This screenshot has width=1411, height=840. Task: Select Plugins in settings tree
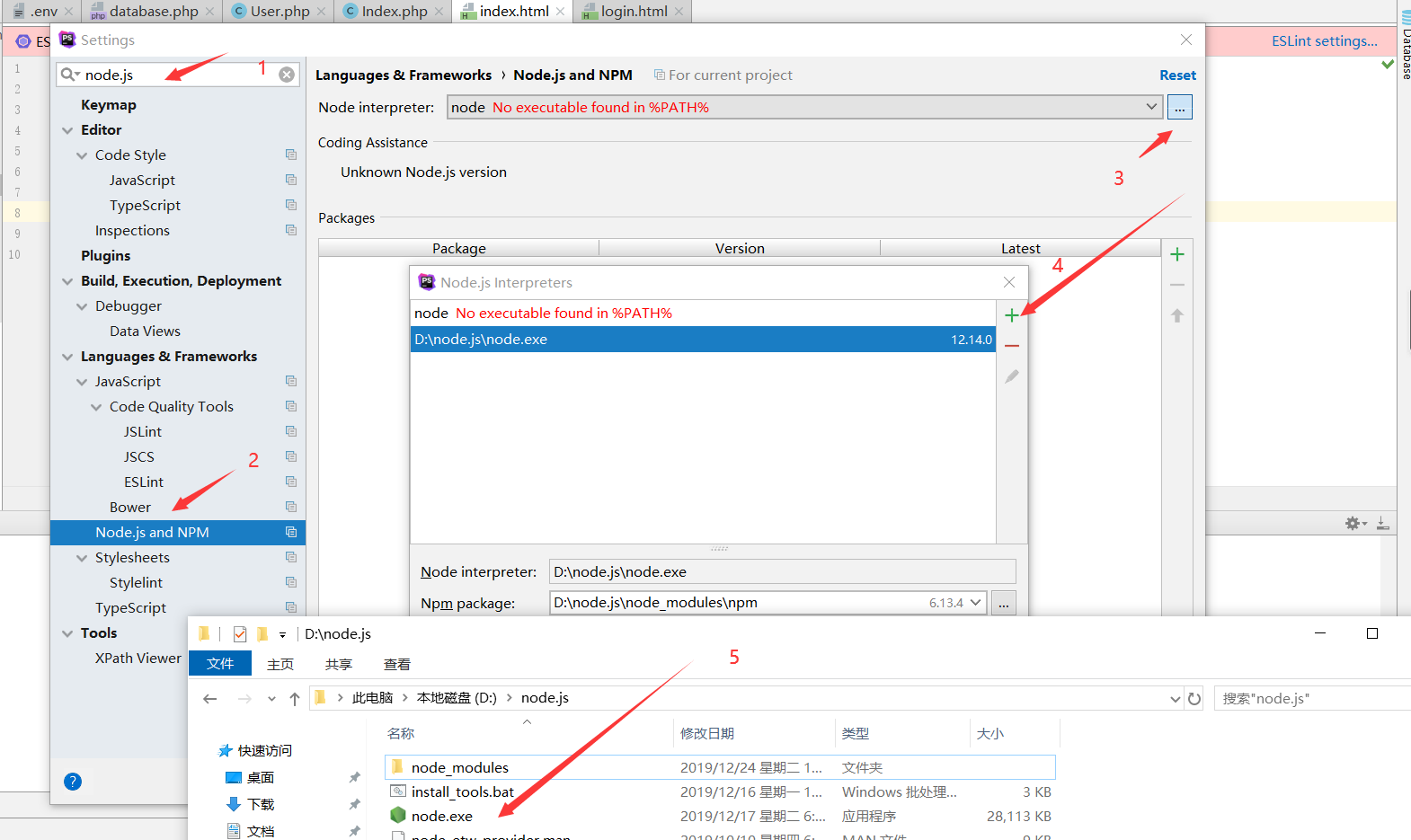point(106,256)
